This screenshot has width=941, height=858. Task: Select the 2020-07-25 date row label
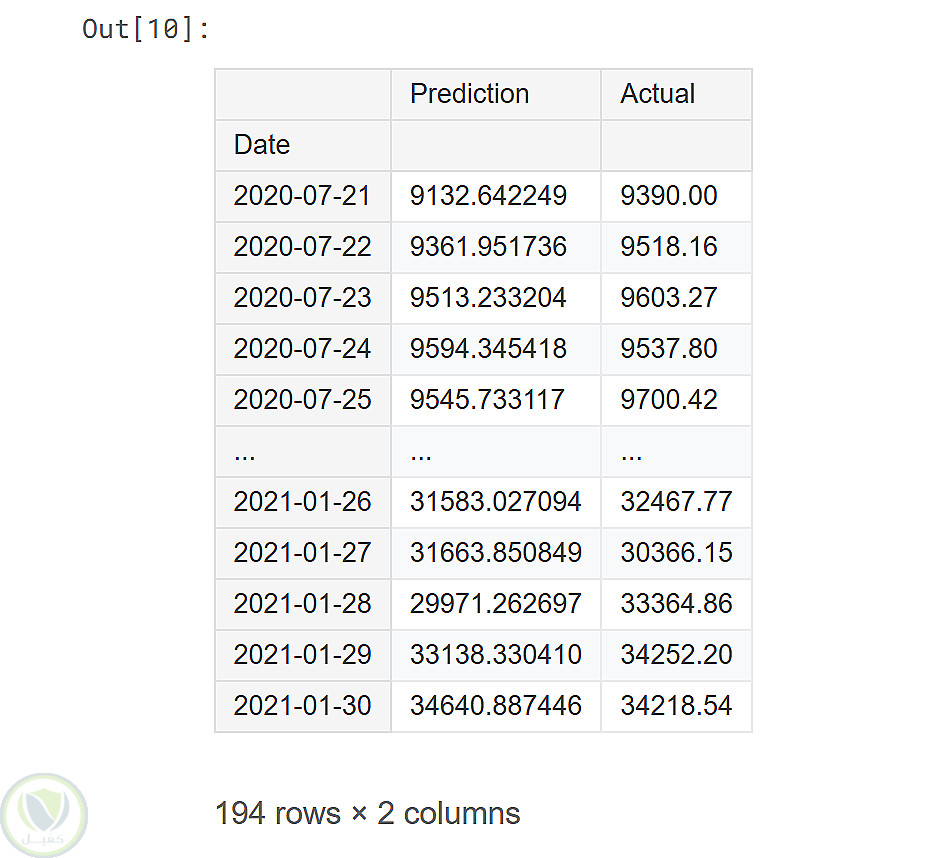point(302,400)
